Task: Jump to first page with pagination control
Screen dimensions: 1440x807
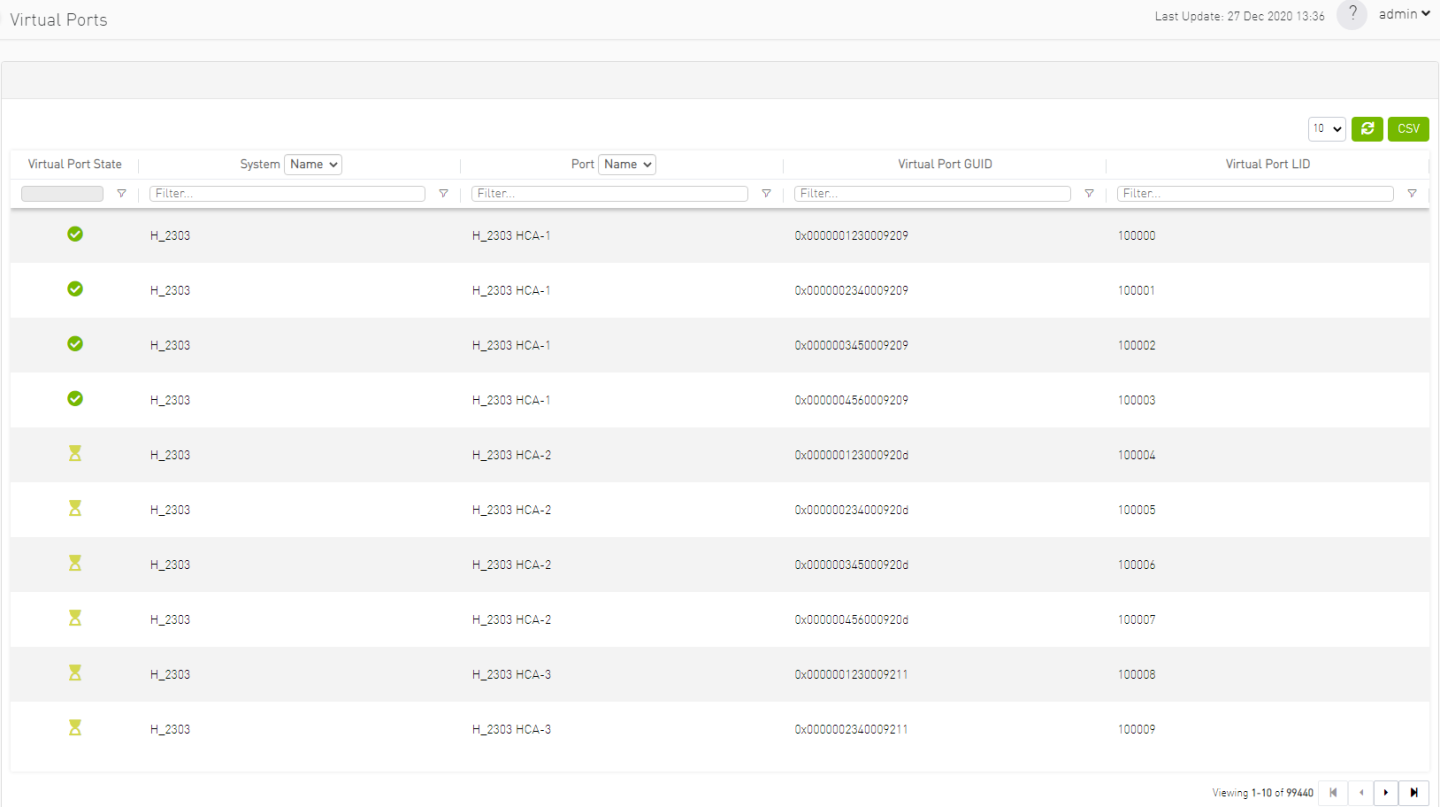Action: 1333,792
